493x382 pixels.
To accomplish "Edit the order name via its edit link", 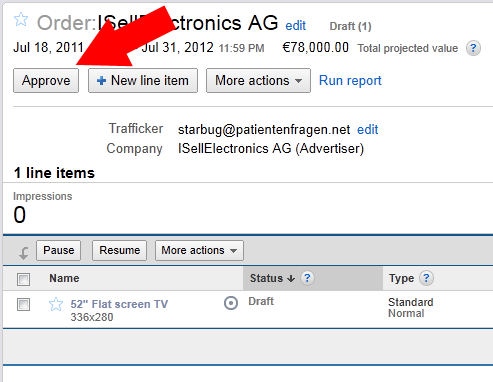I will (x=295, y=26).
